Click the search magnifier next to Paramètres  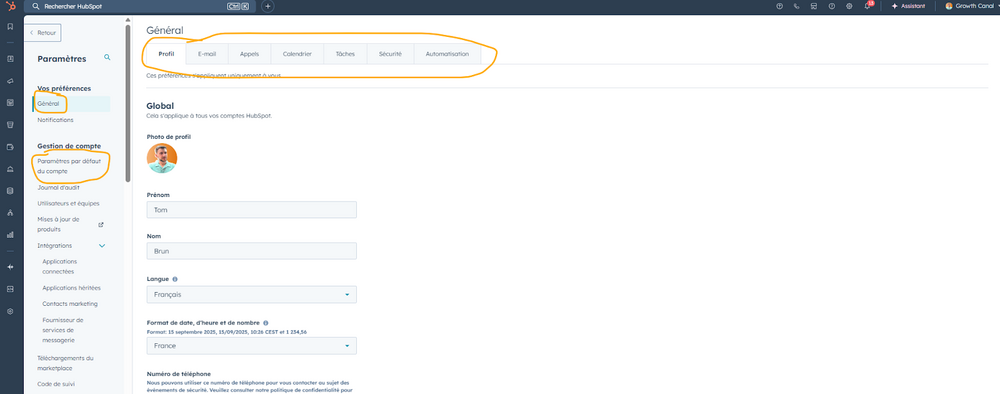coord(107,57)
